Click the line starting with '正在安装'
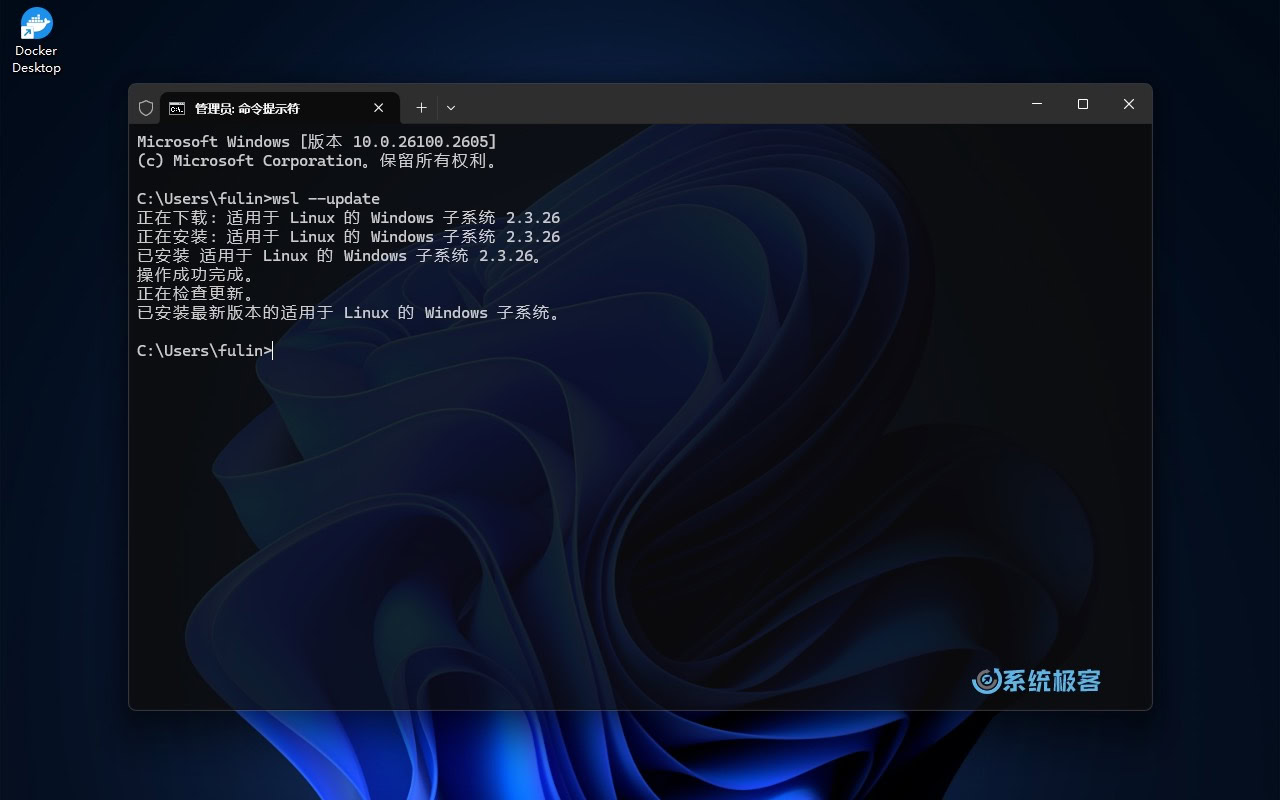This screenshot has width=1280, height=800. 348,237
